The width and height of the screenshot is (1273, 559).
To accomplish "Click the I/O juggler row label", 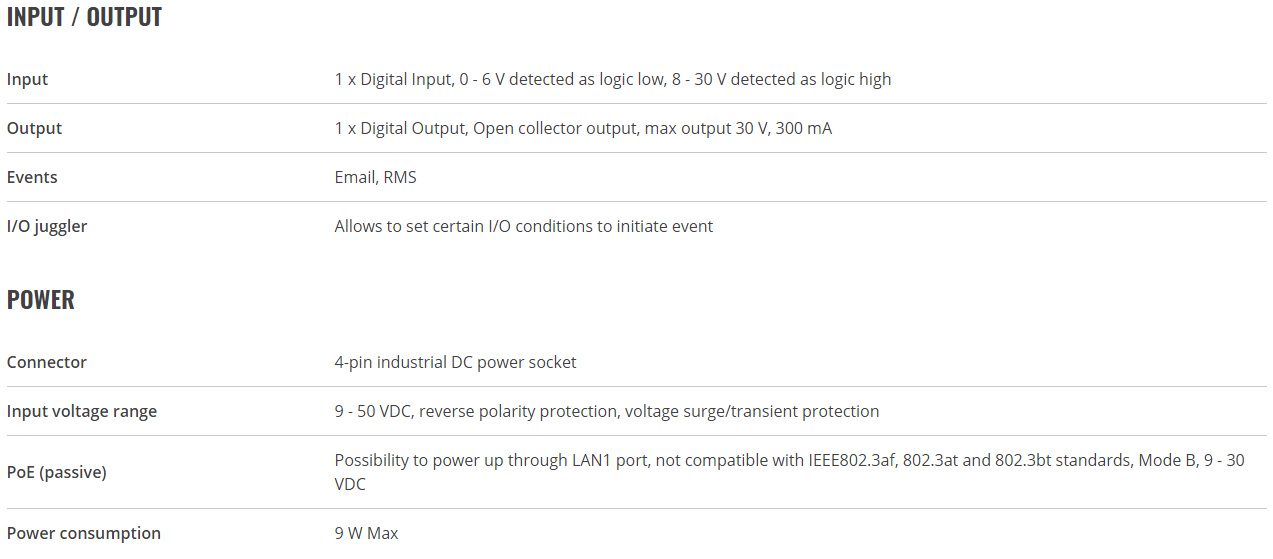I will click(47, 226).
